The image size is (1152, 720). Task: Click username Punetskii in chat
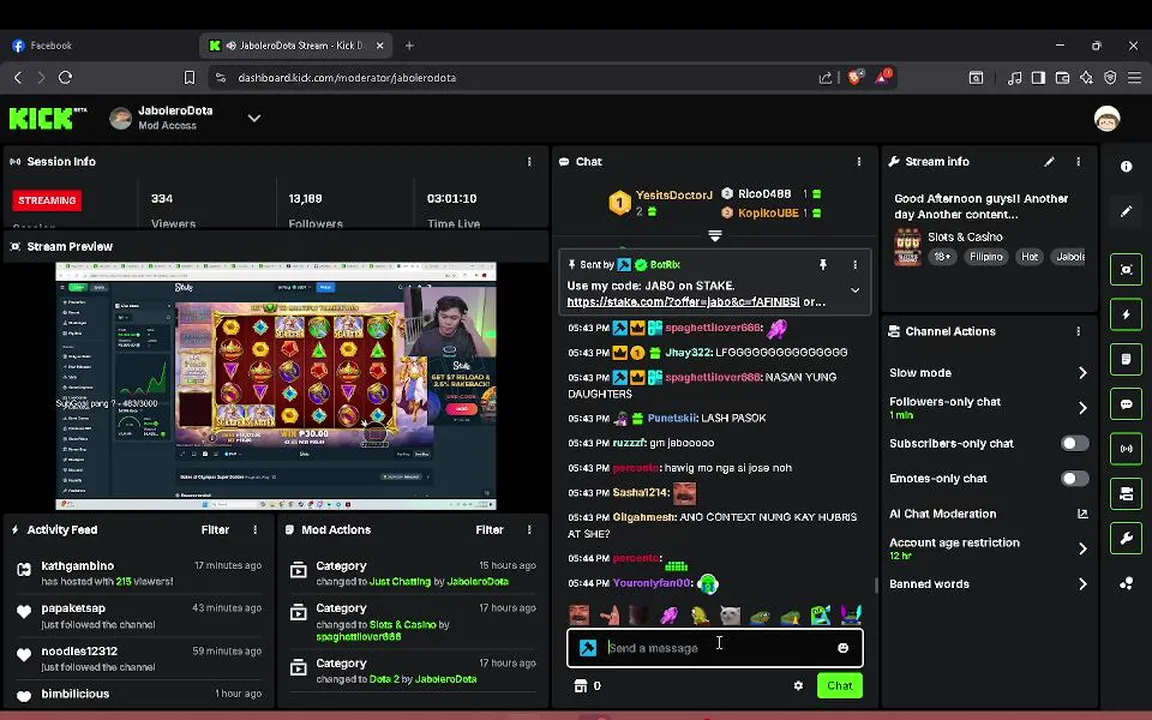pyautogui.click(x=672, y=418)
